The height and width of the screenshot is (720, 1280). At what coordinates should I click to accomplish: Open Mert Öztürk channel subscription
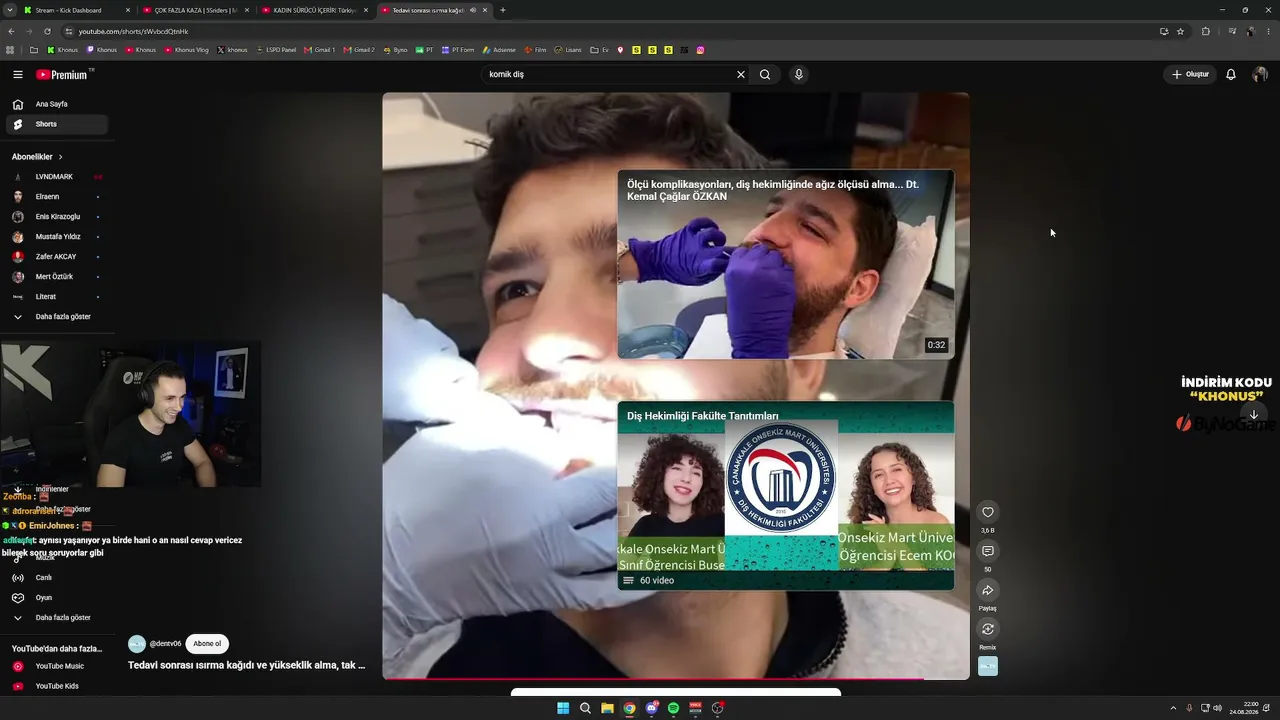pos(57,277)
